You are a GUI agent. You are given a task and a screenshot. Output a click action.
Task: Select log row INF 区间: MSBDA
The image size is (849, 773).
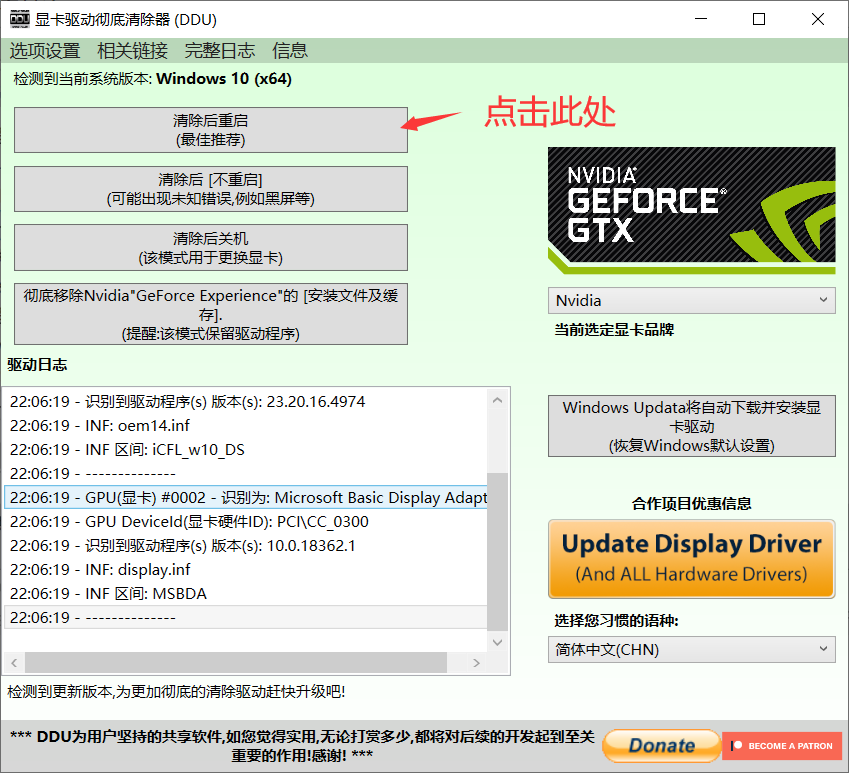245,593
